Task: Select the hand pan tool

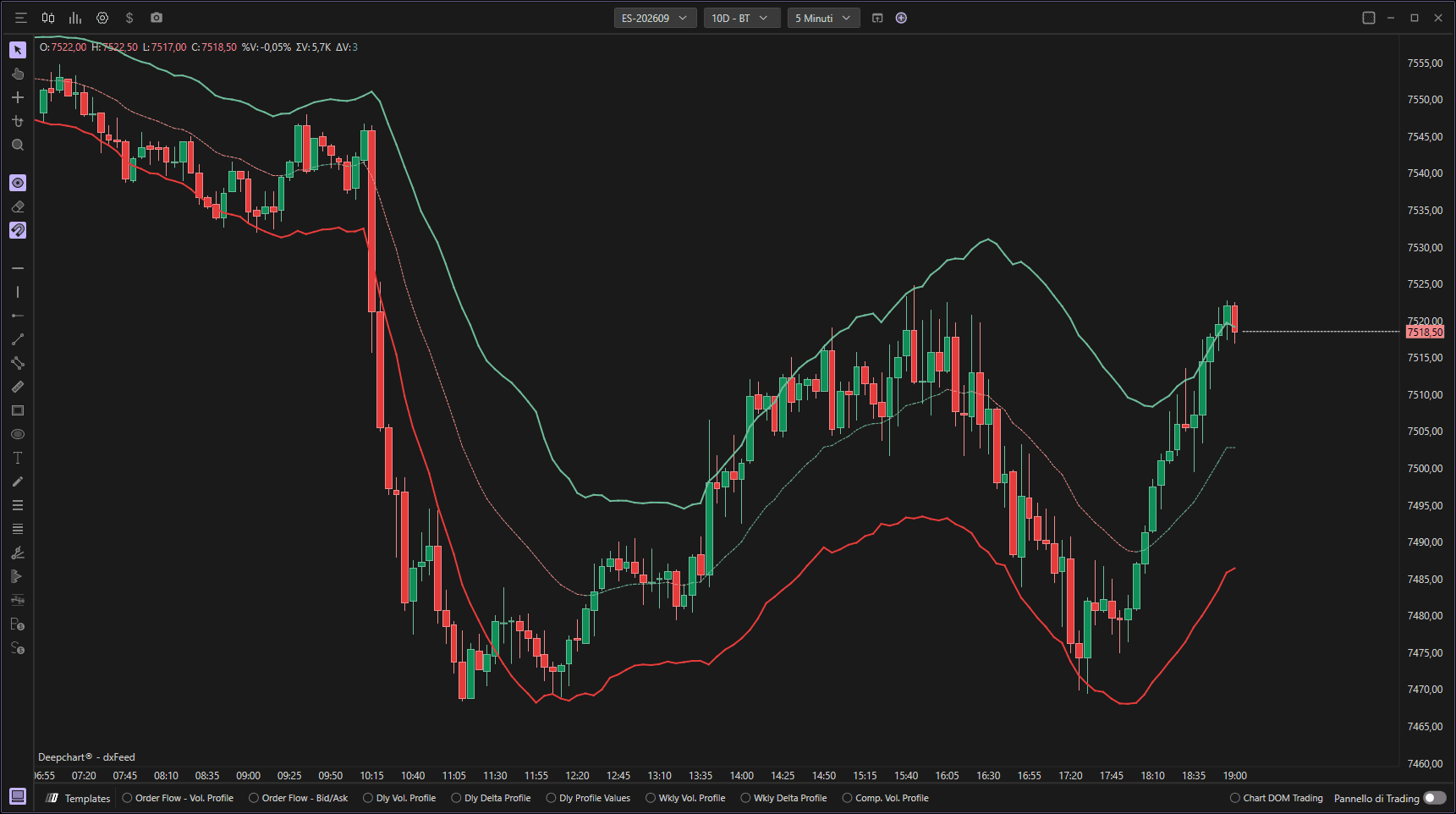Action: click(x=18, y=74)
